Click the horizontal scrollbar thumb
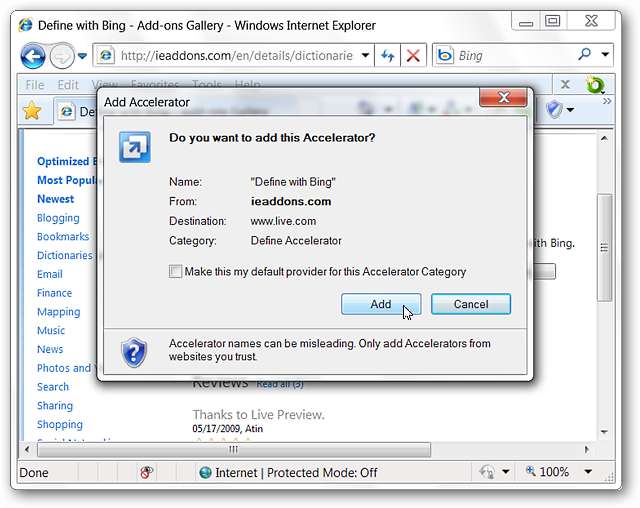 [x=234, y=450]
